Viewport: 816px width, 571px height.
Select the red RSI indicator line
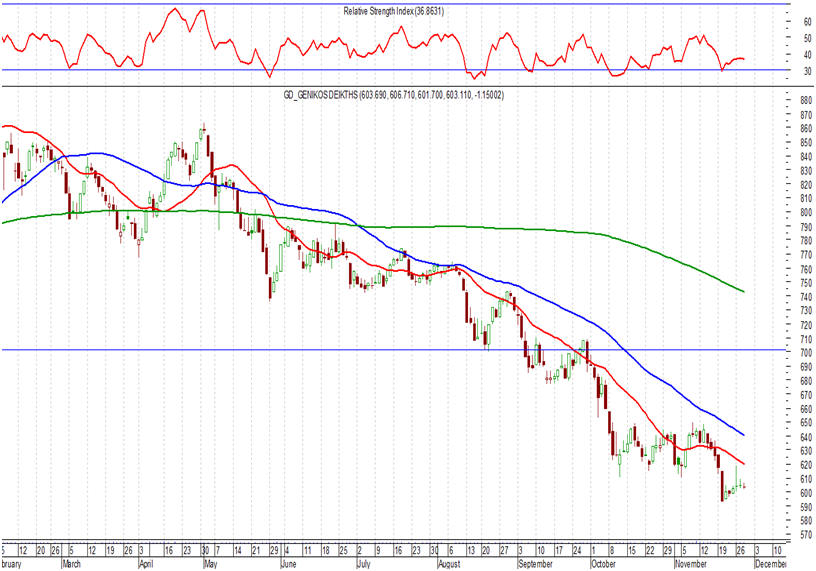click(375, 44)
